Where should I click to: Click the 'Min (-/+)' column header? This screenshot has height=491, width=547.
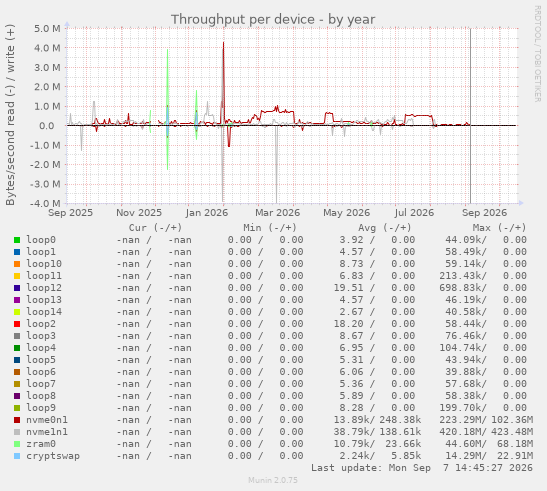point(270,228)
